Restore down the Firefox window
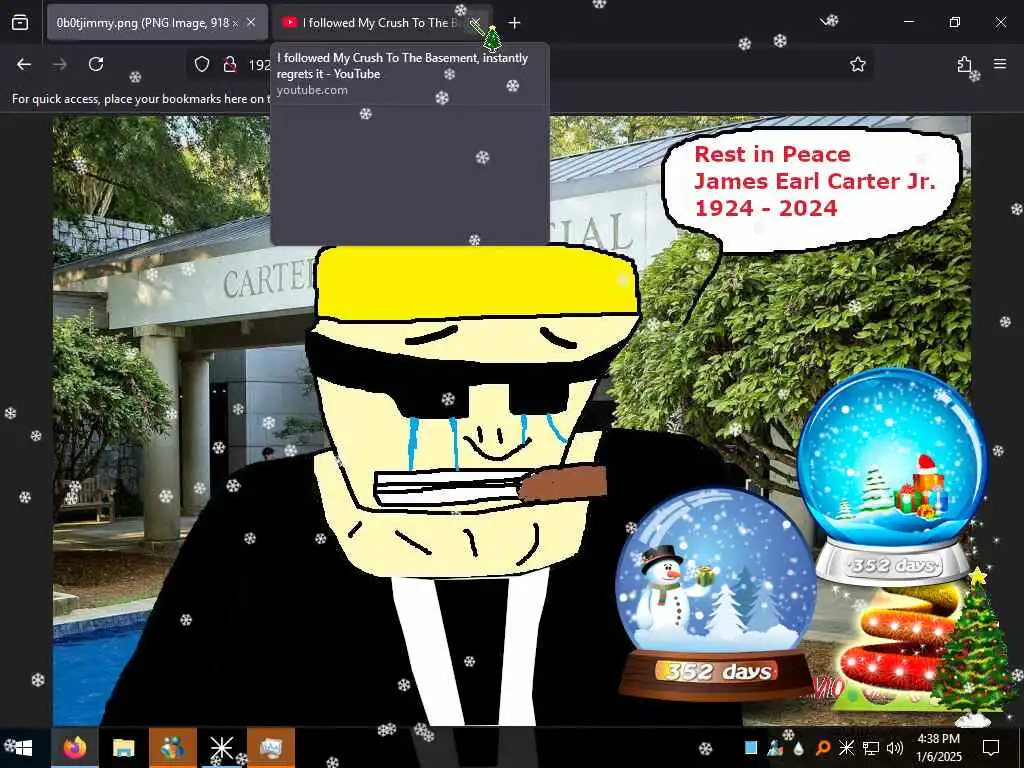The width and height of the screenshot is (1024, 768). (955, 22)
